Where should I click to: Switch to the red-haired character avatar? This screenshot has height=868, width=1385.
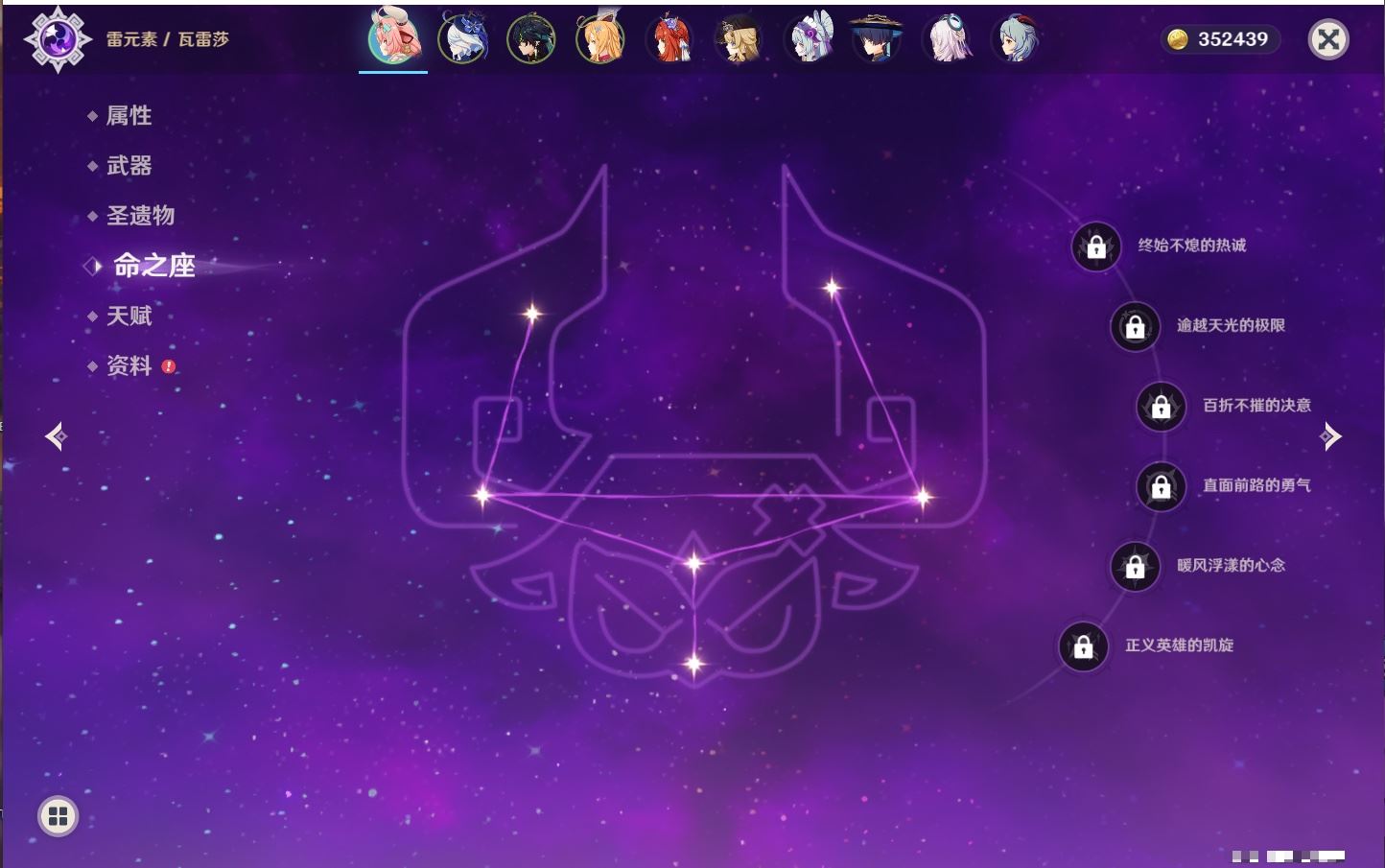click(x=670, y=39)
